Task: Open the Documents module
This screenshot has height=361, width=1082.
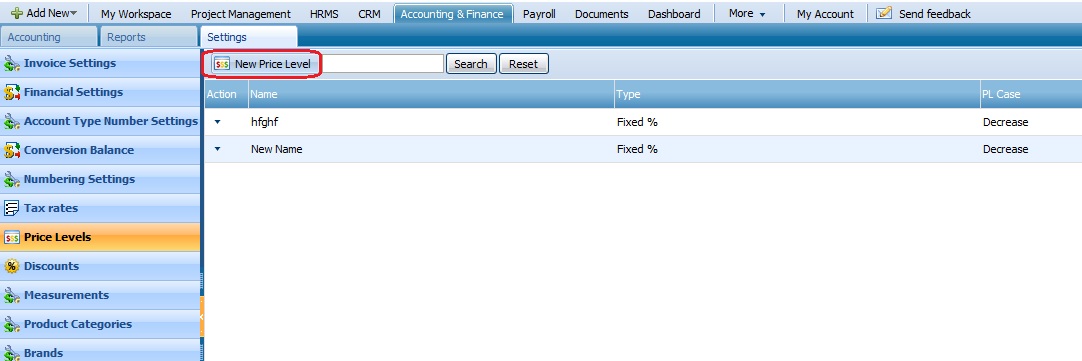Action: [602, 14]
